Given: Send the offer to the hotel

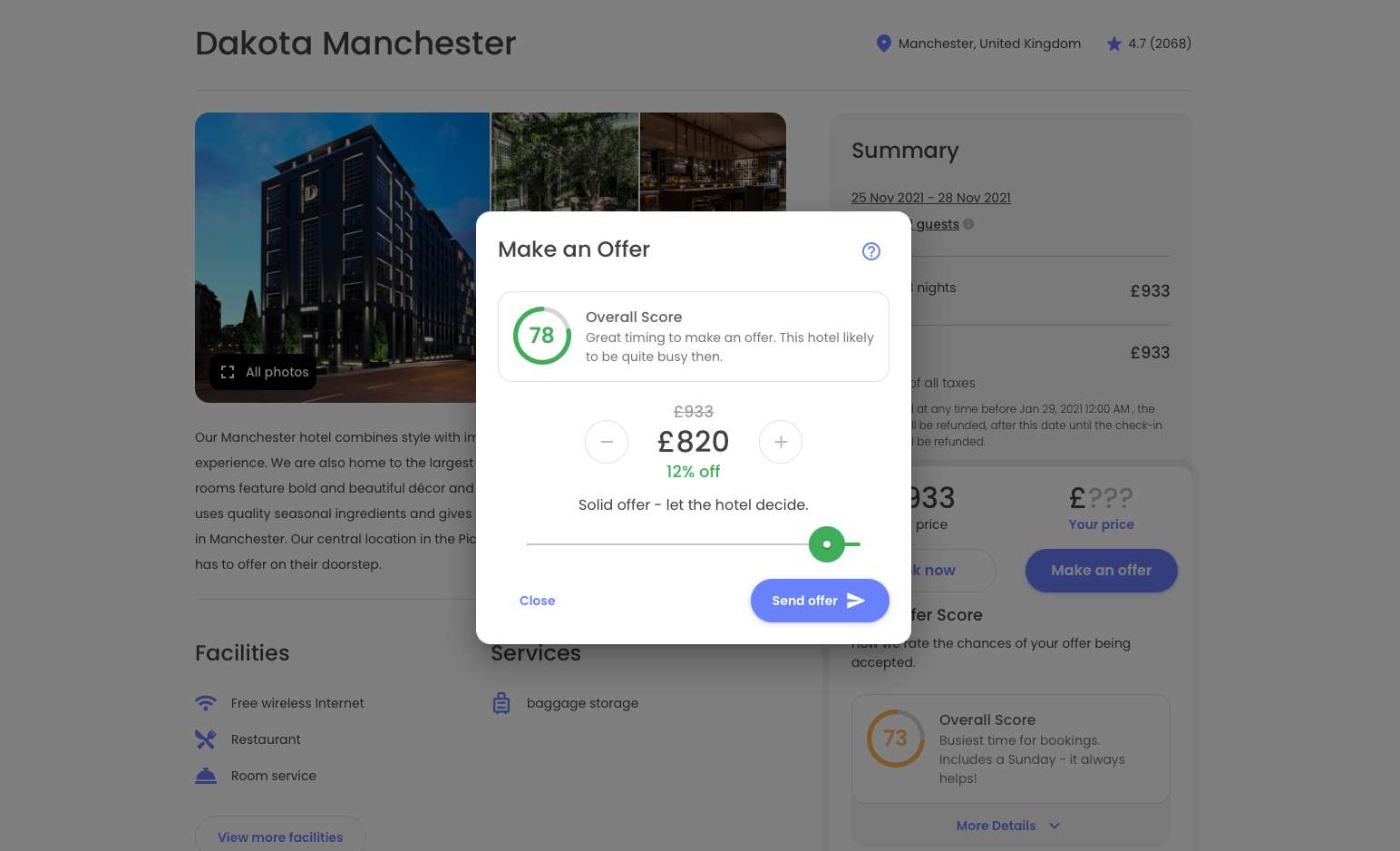Looking at the screenshot, I should [820, 601].
